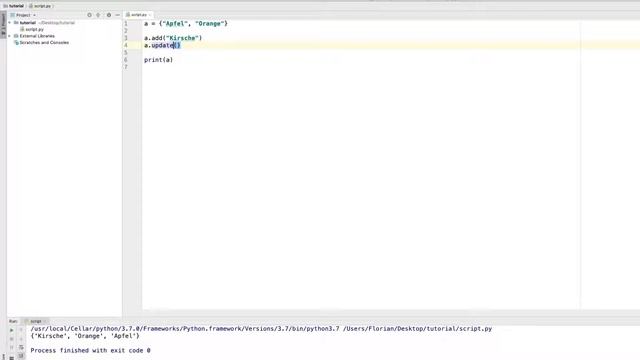
Task: Click the "Orange" string in line 1
Action: click(210, 24)
